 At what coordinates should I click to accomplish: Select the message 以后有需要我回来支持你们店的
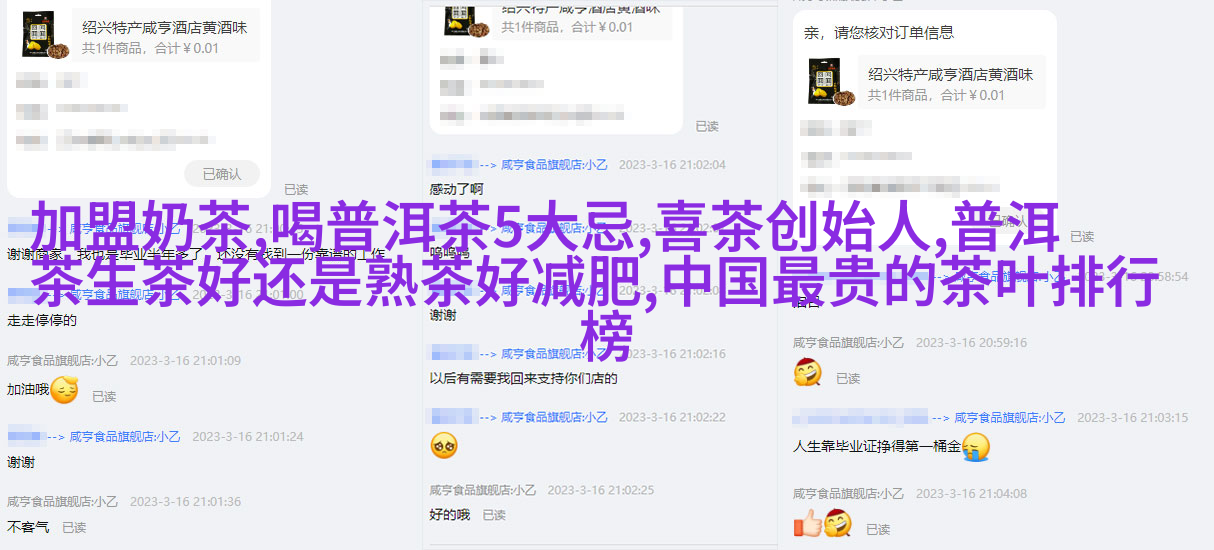[x=524, y=378]
